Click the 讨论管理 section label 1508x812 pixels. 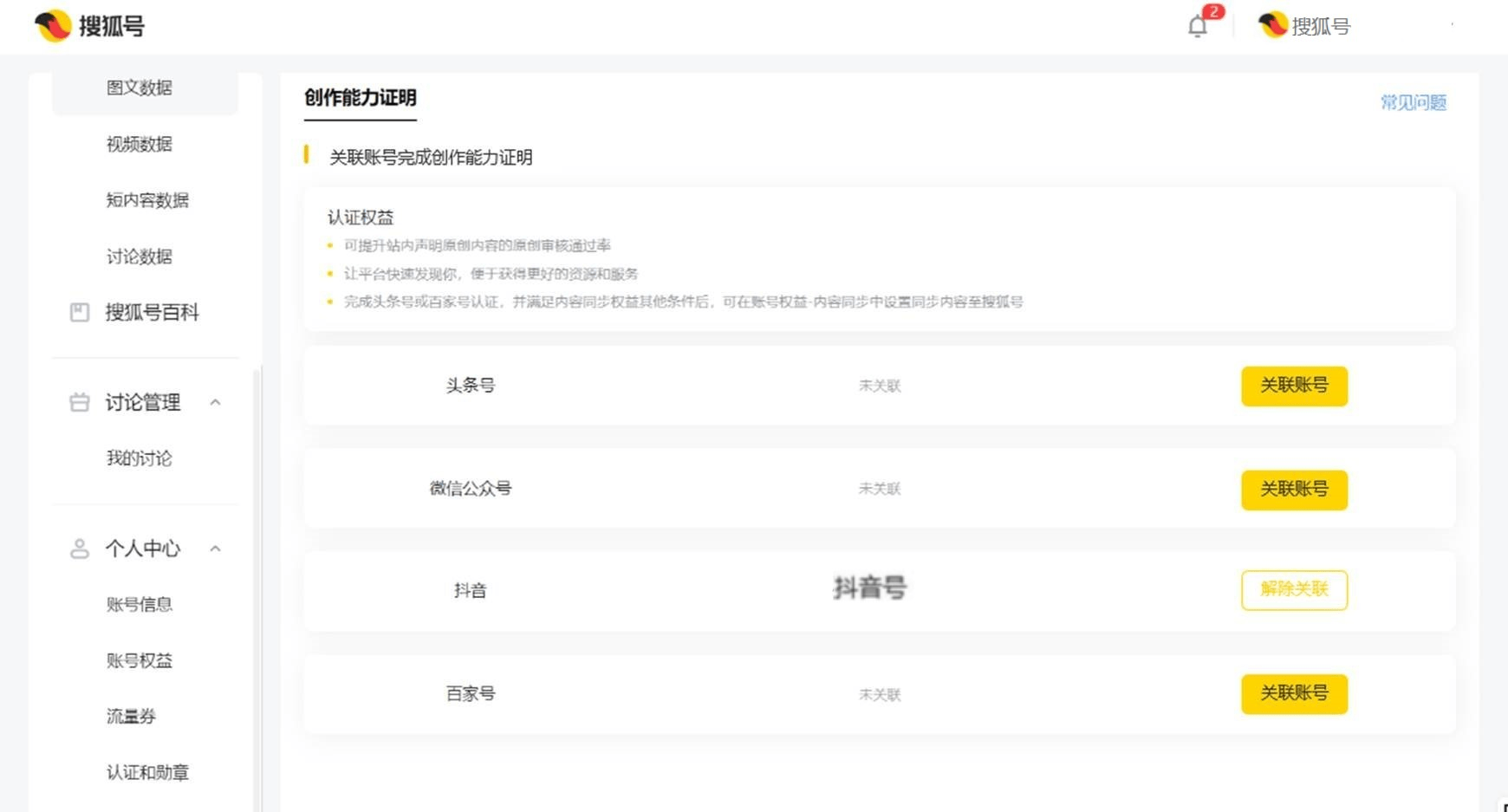[x=143, y=402]
